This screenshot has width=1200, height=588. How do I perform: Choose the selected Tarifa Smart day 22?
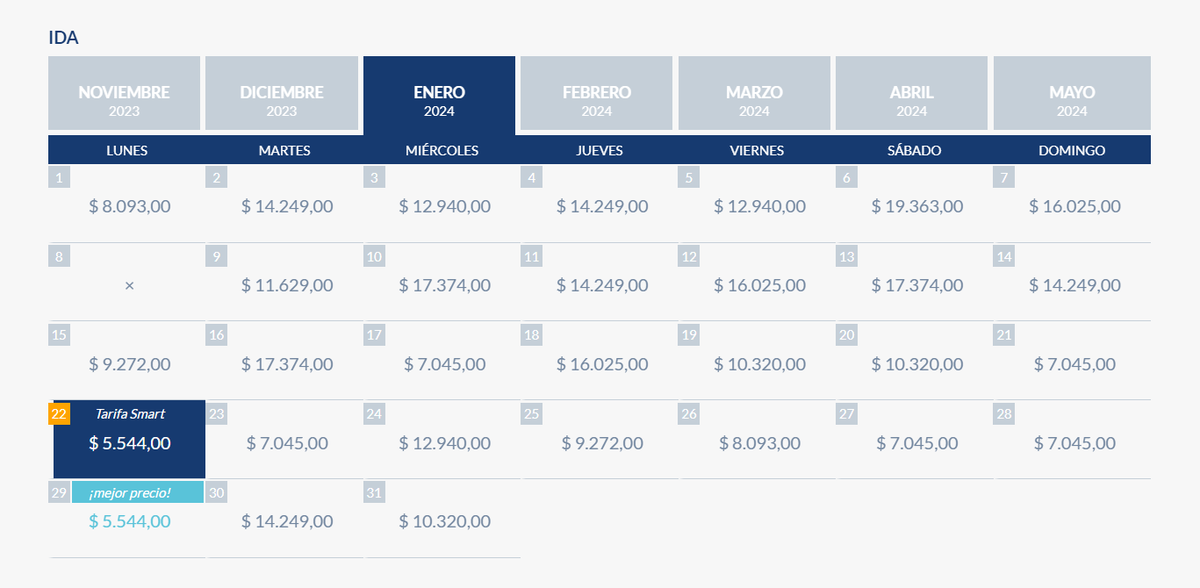129,440
